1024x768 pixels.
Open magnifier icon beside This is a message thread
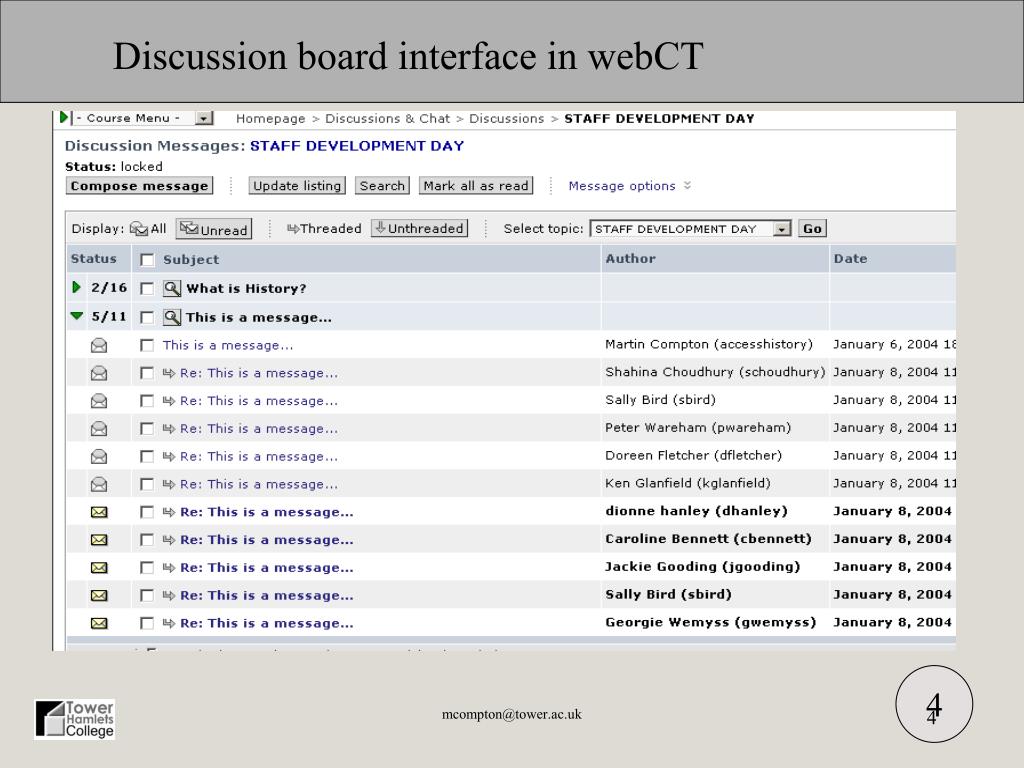(172, 317)
